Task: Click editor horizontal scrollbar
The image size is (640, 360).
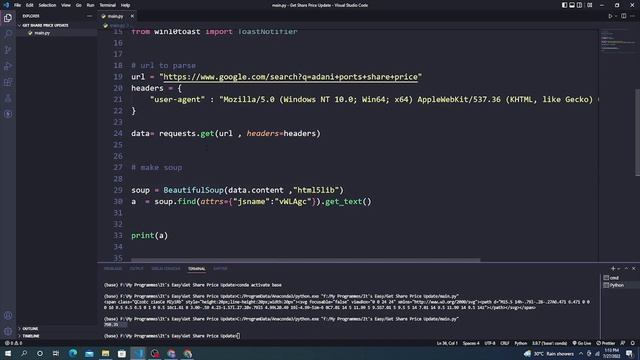Action: tap(305, 260)
